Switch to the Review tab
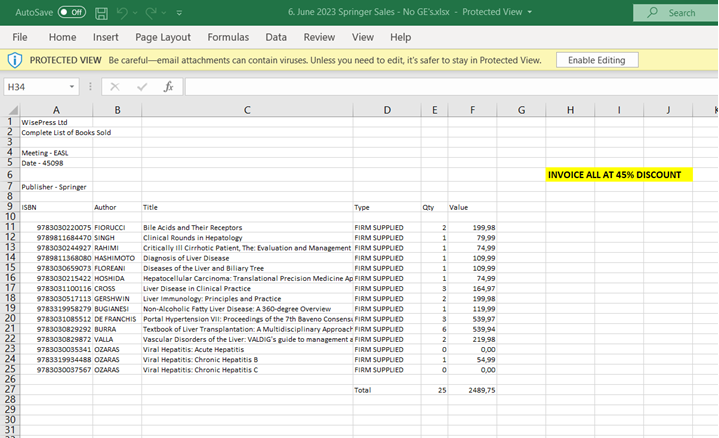The image size is (719, 438). click(x=319, y=37)
